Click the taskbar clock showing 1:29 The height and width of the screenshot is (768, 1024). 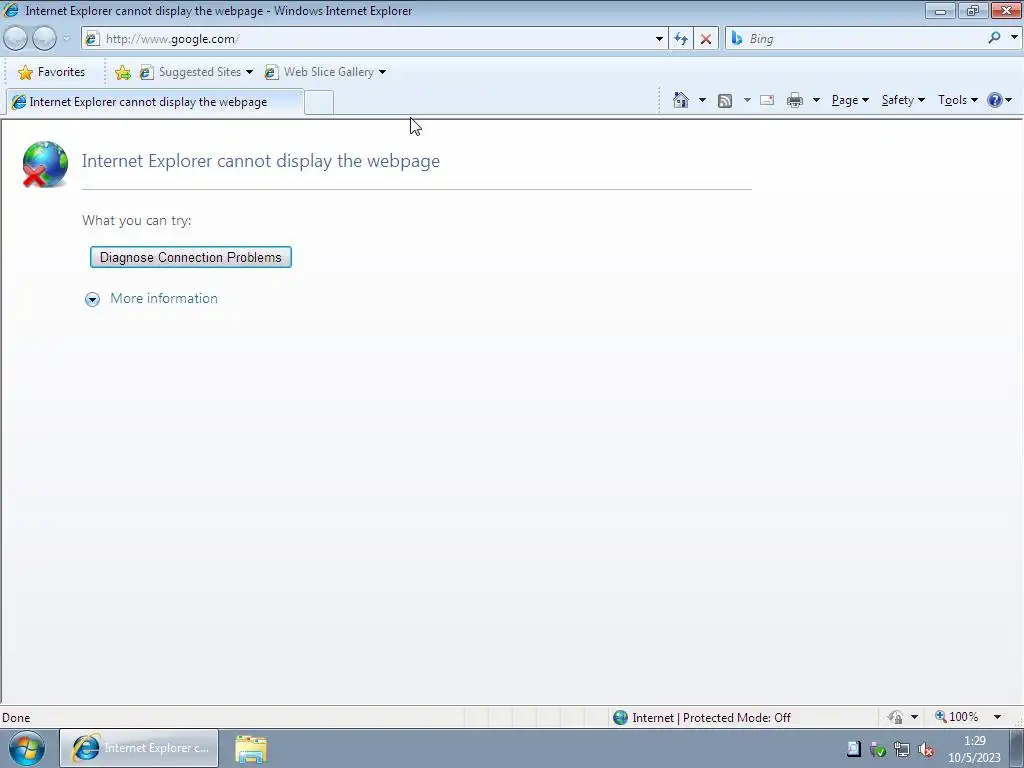974,749
